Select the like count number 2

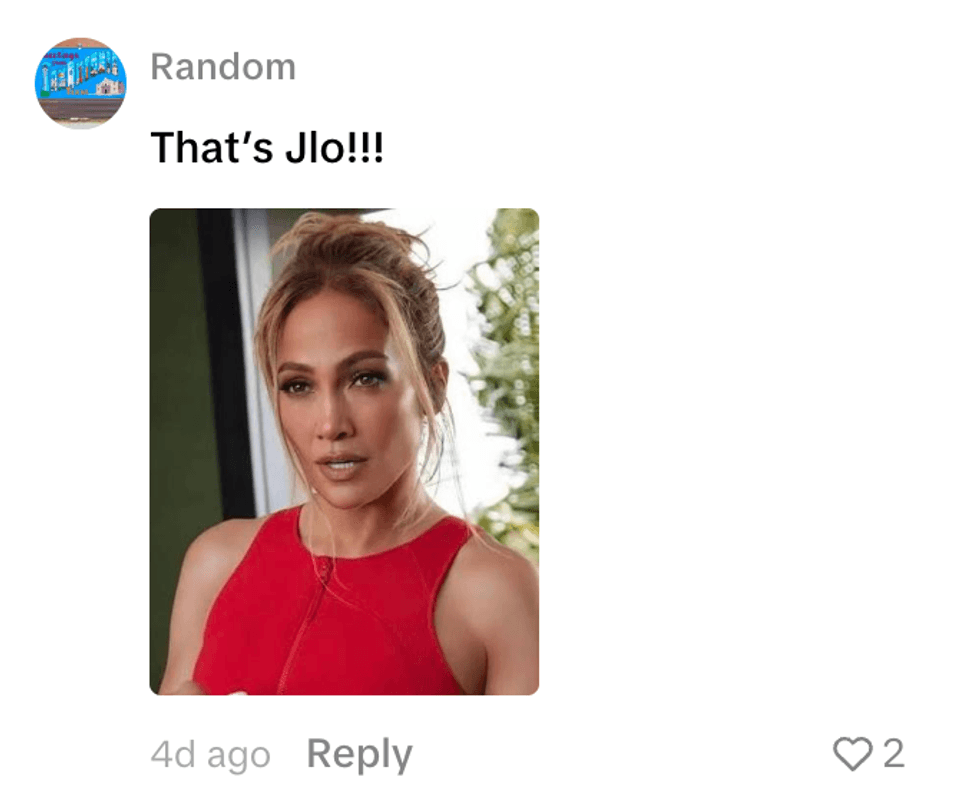click(x=893, y=753)
